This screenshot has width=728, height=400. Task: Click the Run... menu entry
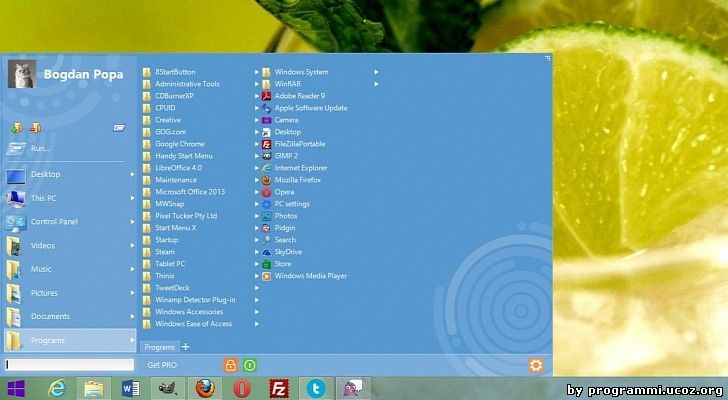(40, 148)
